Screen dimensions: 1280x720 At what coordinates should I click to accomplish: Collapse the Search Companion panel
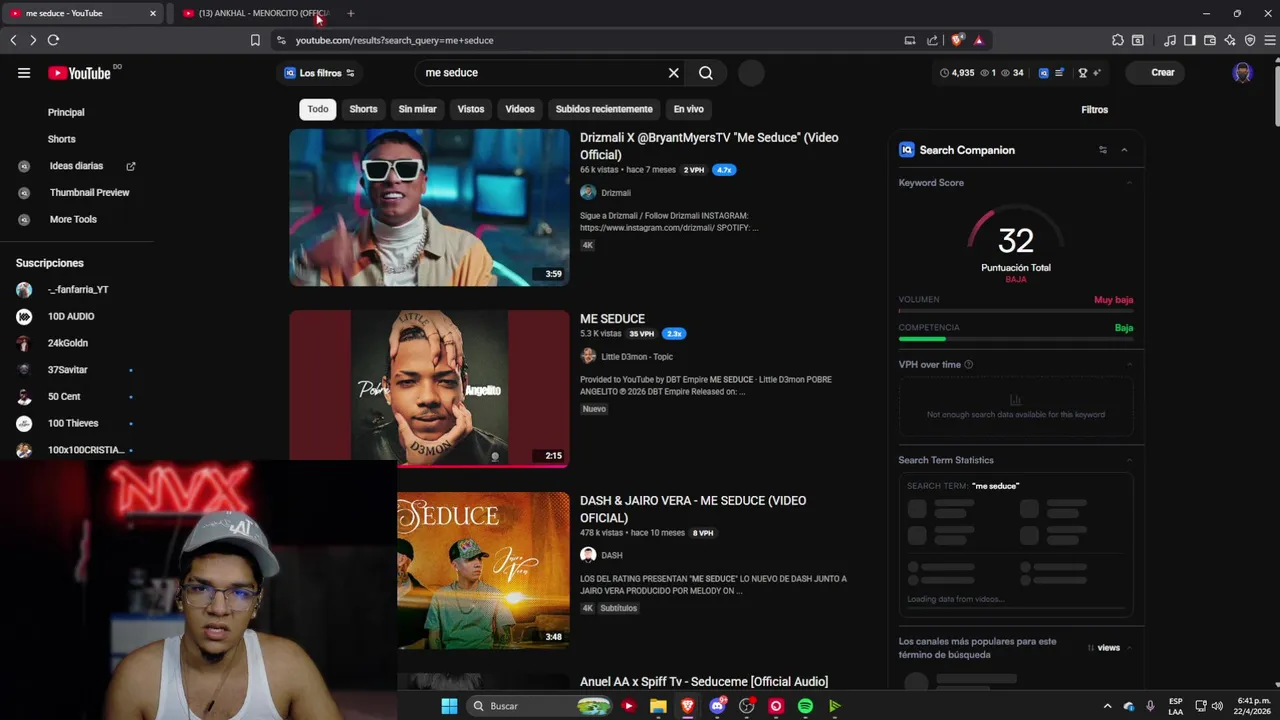point(1124,150)
